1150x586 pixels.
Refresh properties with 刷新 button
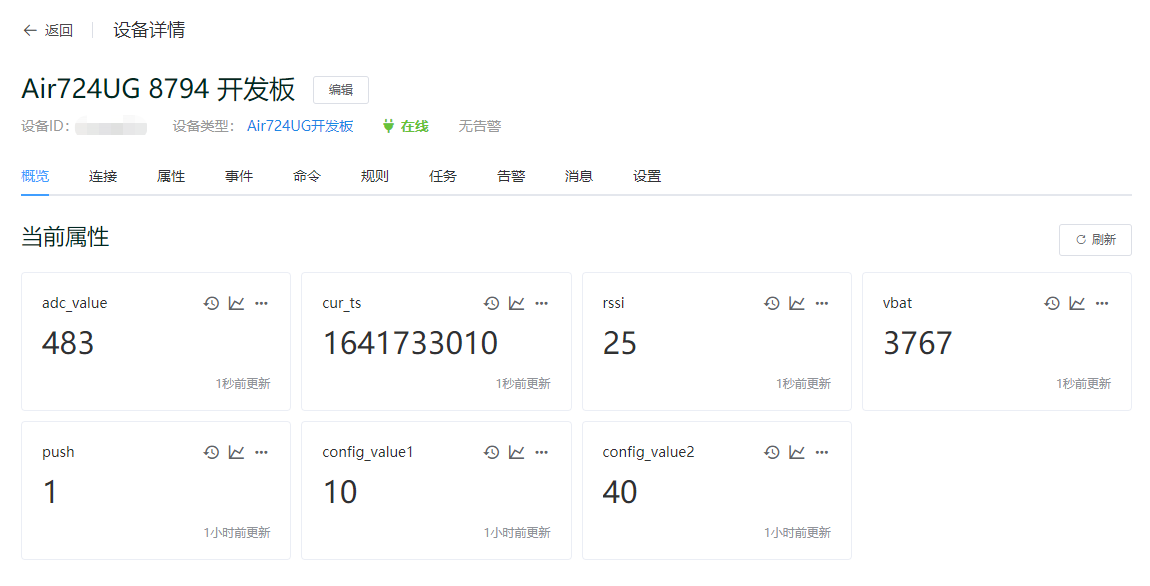[x=1095, y=240]
